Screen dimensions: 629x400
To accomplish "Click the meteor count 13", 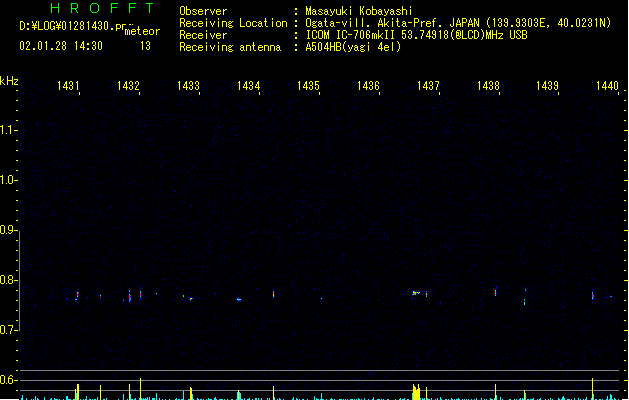I will click(x=145, y=46).
